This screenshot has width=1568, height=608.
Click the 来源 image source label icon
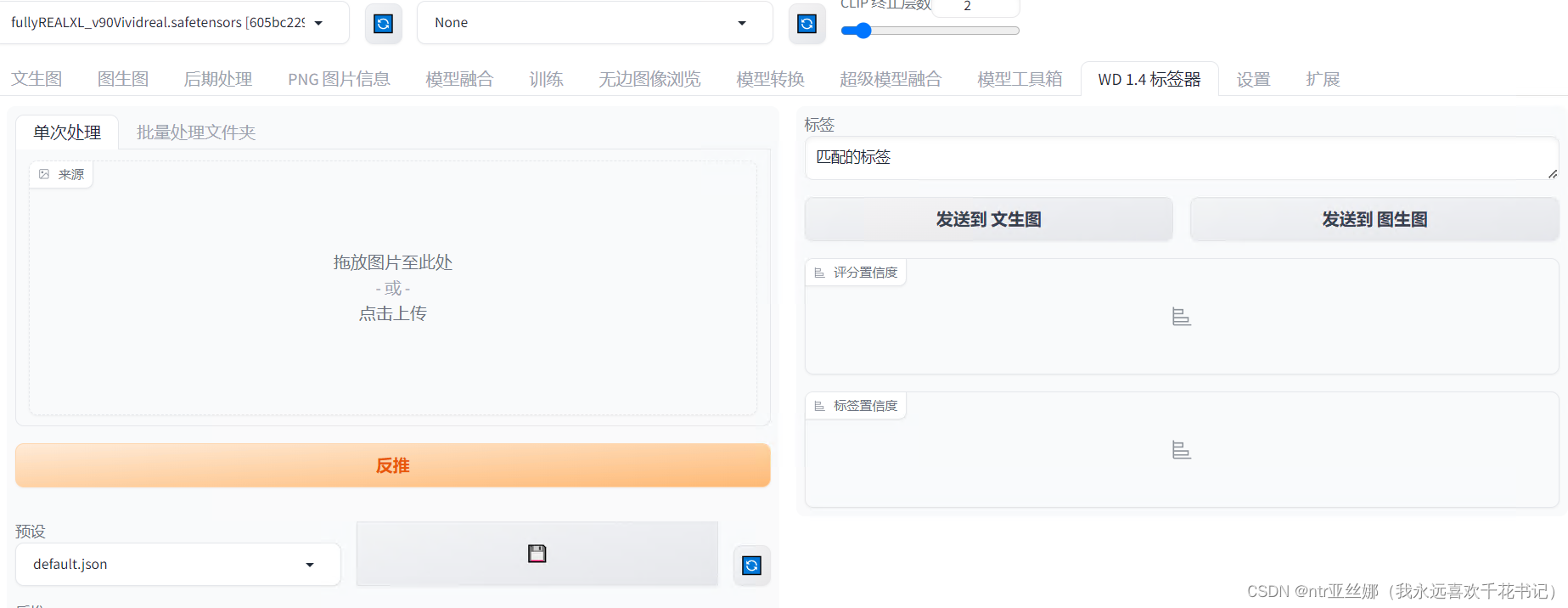44,174
